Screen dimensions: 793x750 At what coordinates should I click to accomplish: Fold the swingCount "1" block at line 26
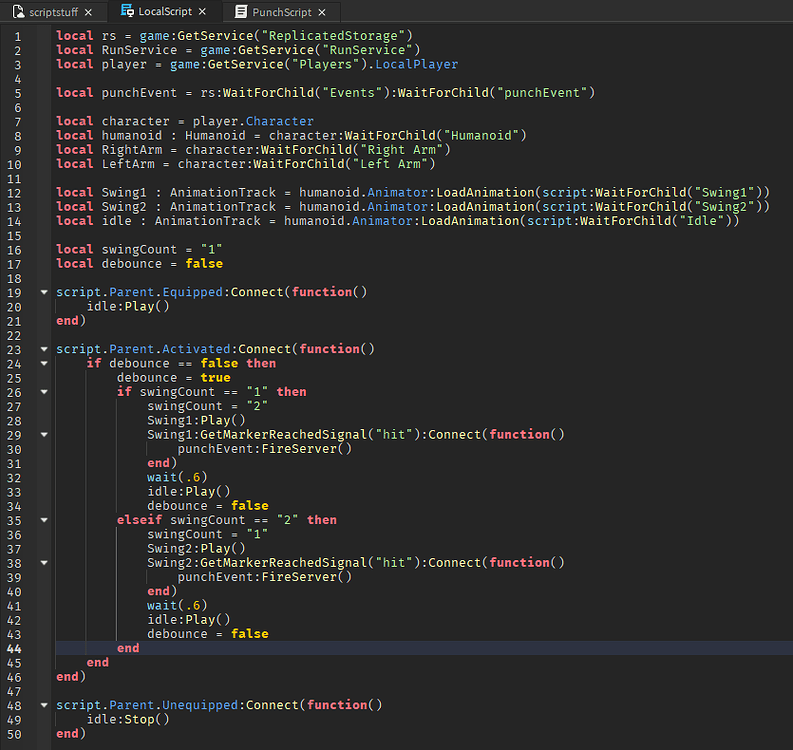[x=44, y=392]
